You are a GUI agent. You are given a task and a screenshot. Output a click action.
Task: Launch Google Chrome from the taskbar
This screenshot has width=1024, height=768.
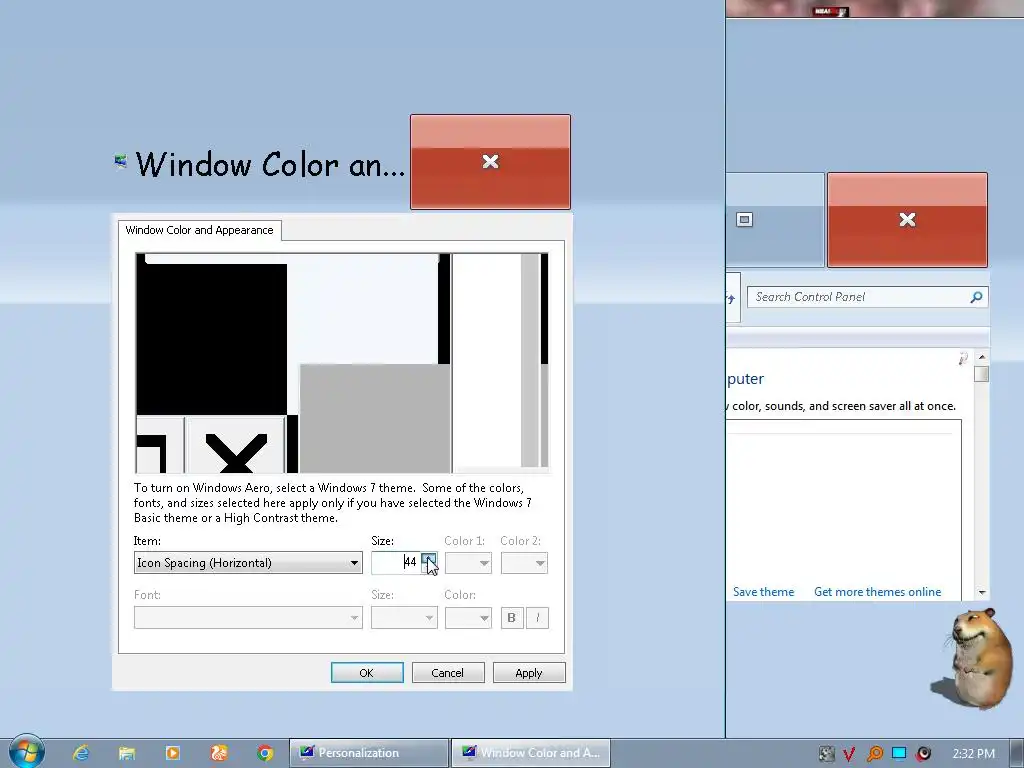pos(264,753)
